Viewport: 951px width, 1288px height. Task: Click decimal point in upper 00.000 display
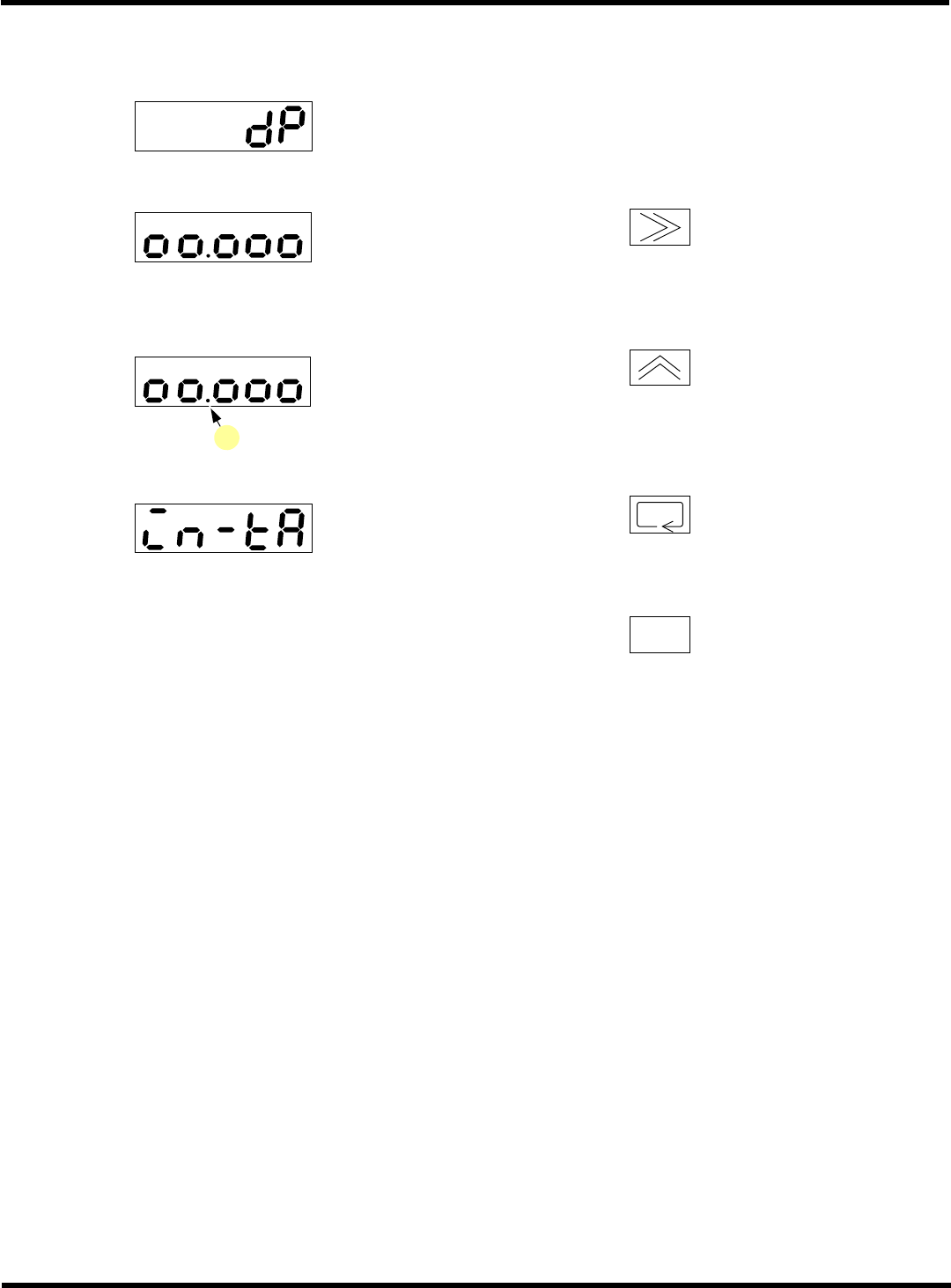(209, 255)
